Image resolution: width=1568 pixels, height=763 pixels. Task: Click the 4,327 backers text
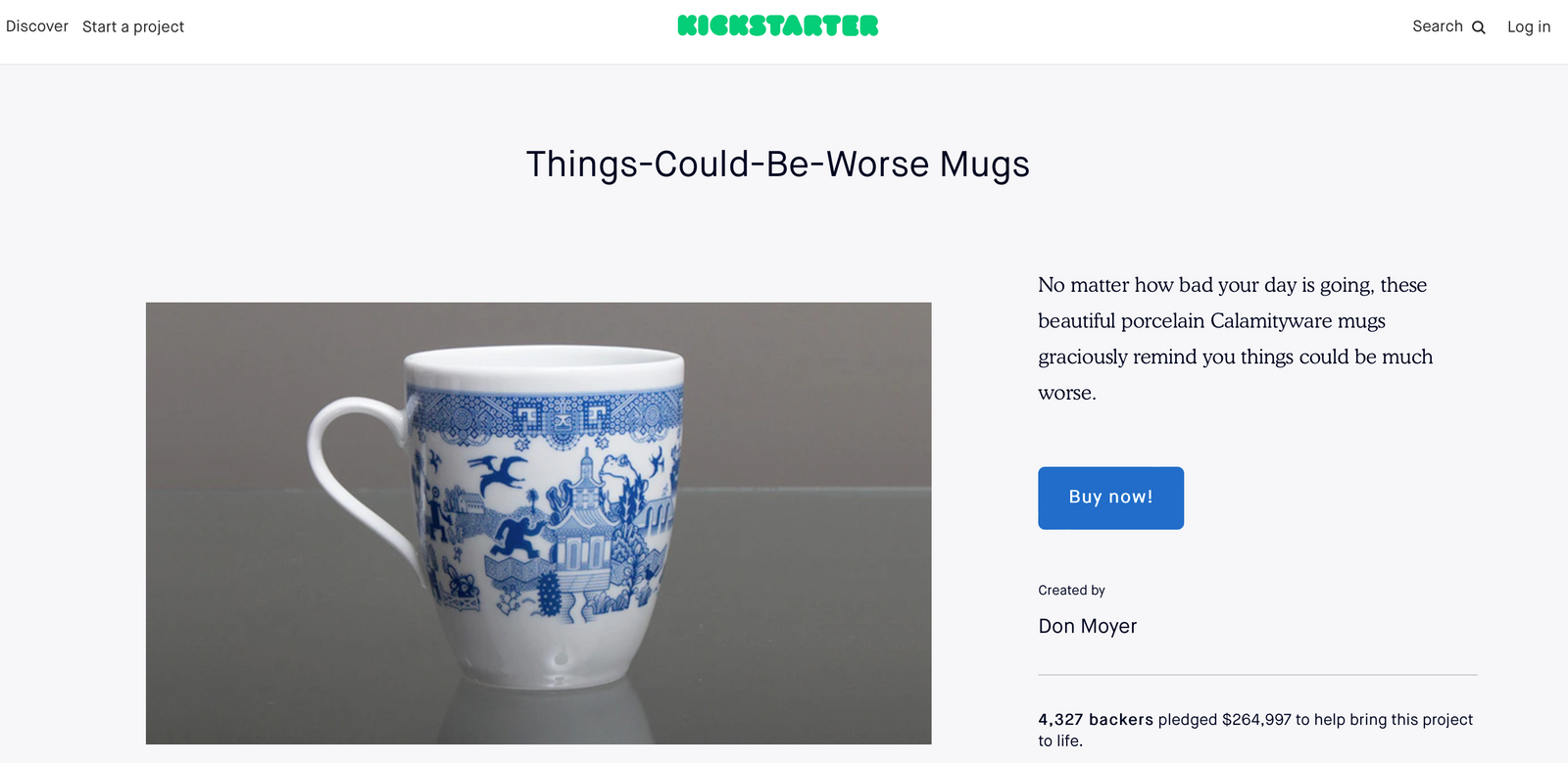[1096, 719]
